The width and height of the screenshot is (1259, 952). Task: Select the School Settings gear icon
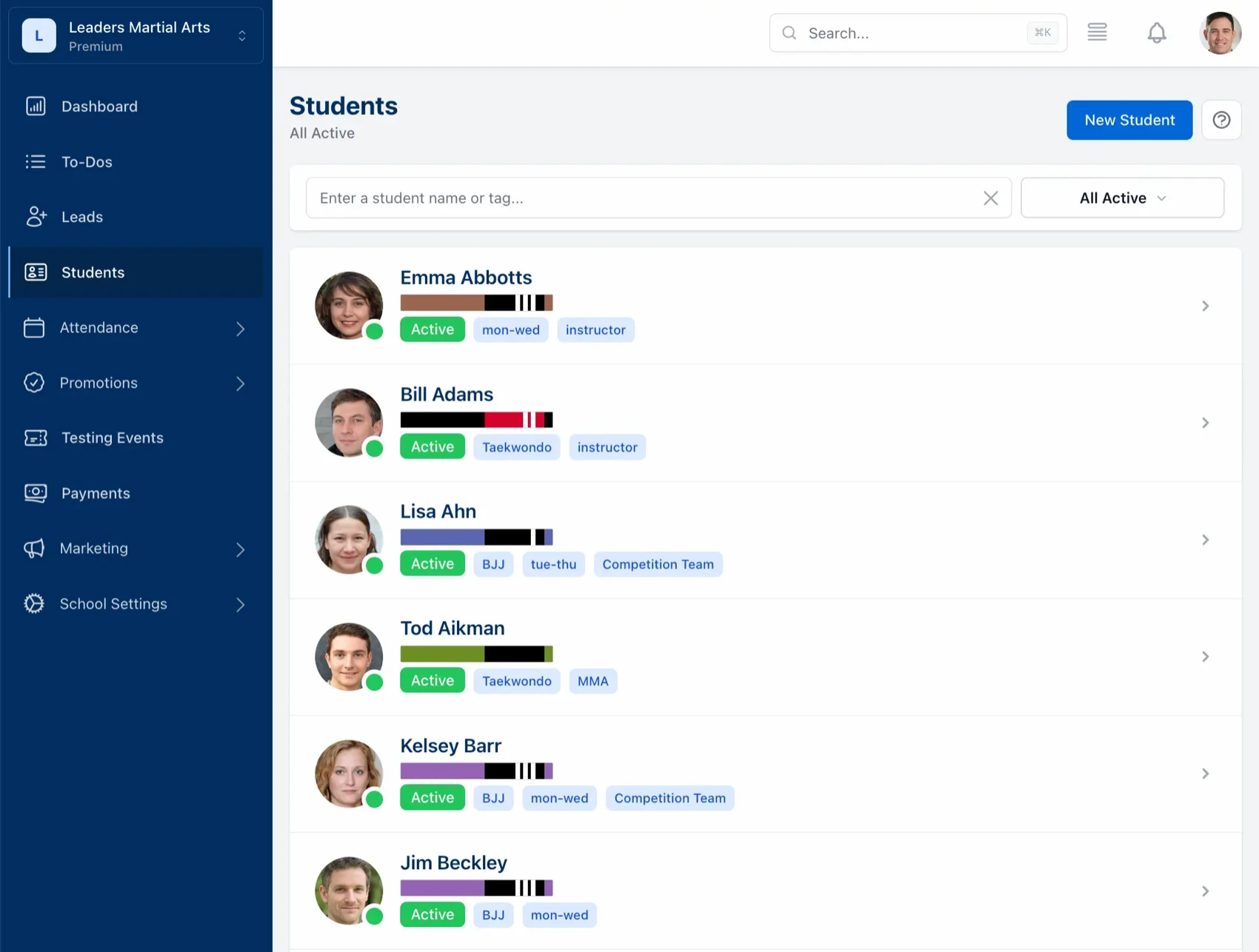tap(33, 604)
